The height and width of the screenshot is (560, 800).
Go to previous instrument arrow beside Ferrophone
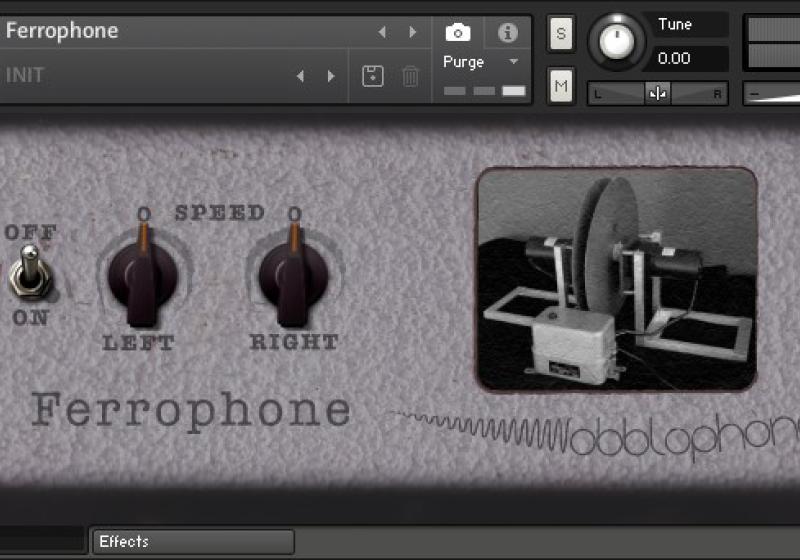coord(381,32)
